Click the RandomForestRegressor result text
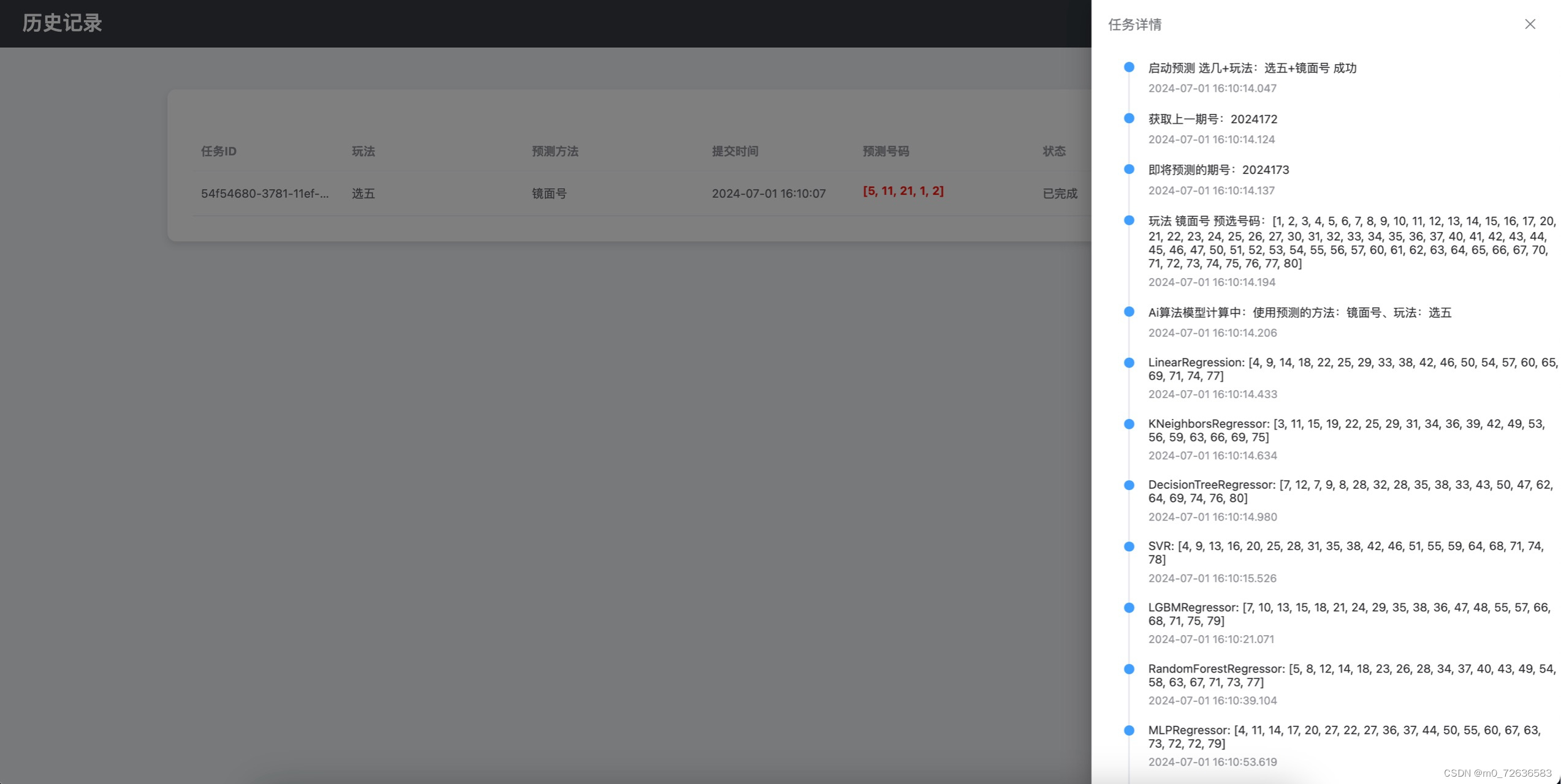Viewport: 1561px width, 784px height. (x=1352, y=675)
